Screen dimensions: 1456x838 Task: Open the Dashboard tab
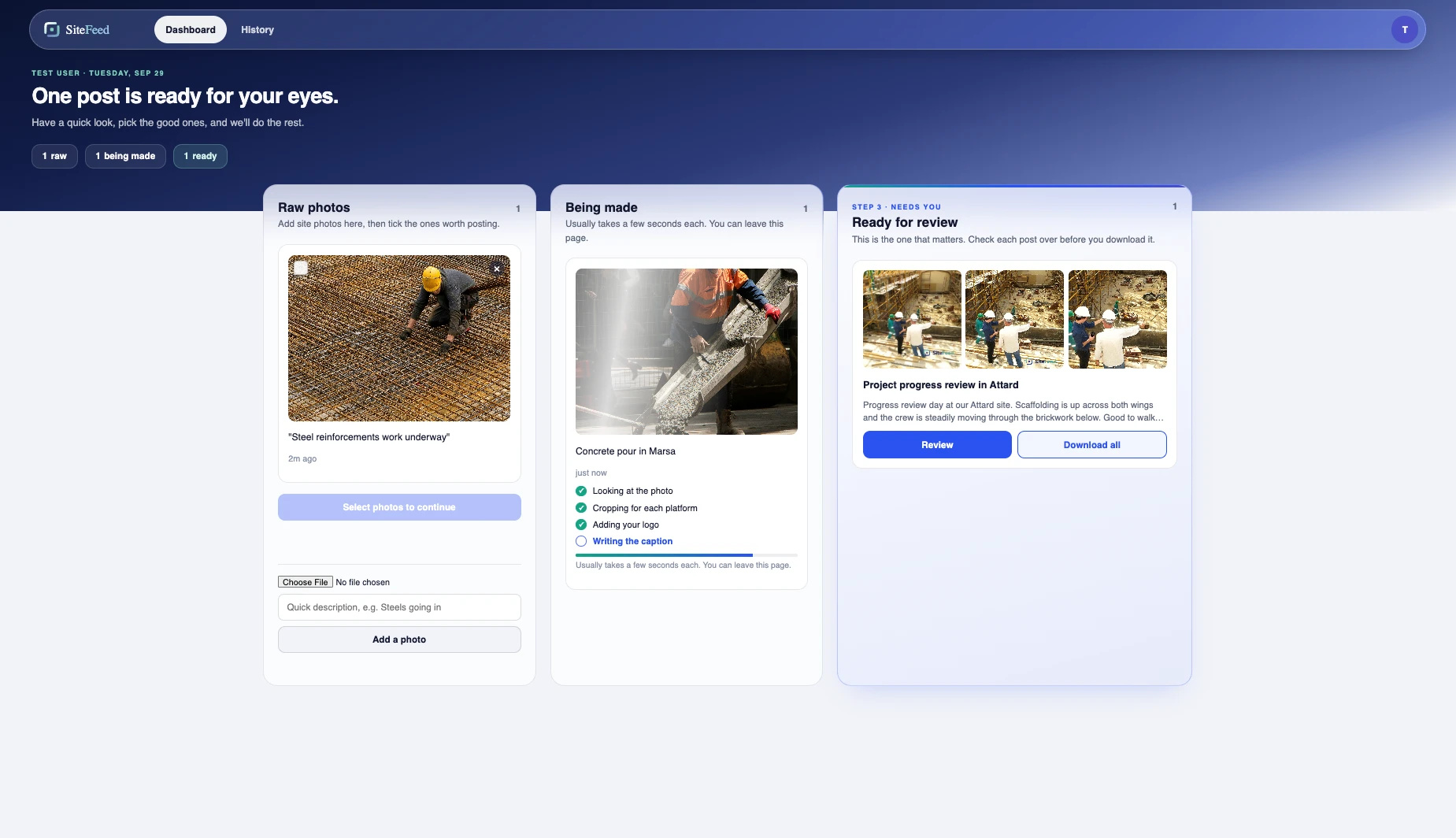(191, 30)
